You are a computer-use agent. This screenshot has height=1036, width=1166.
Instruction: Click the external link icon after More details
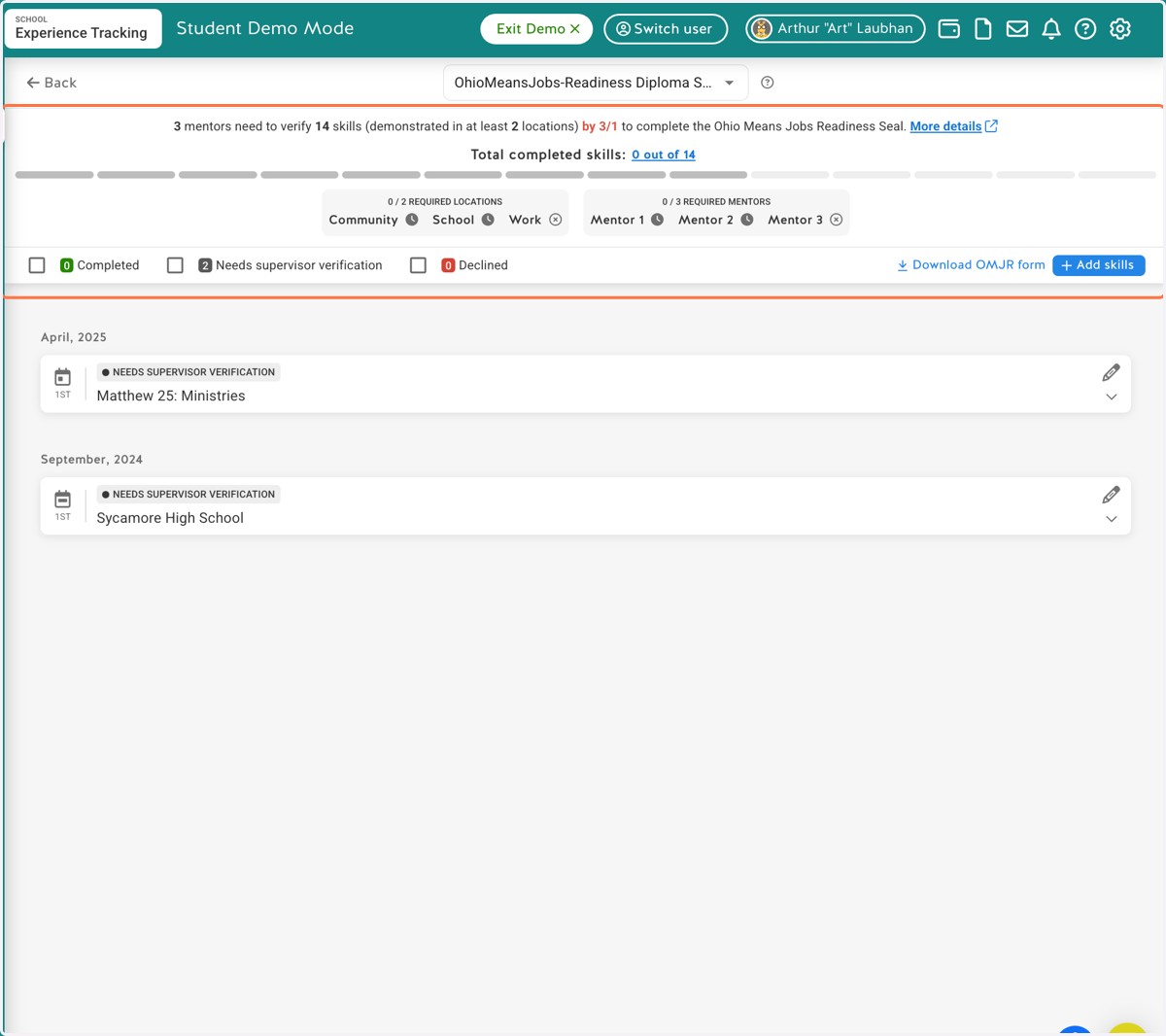point(991,126)
